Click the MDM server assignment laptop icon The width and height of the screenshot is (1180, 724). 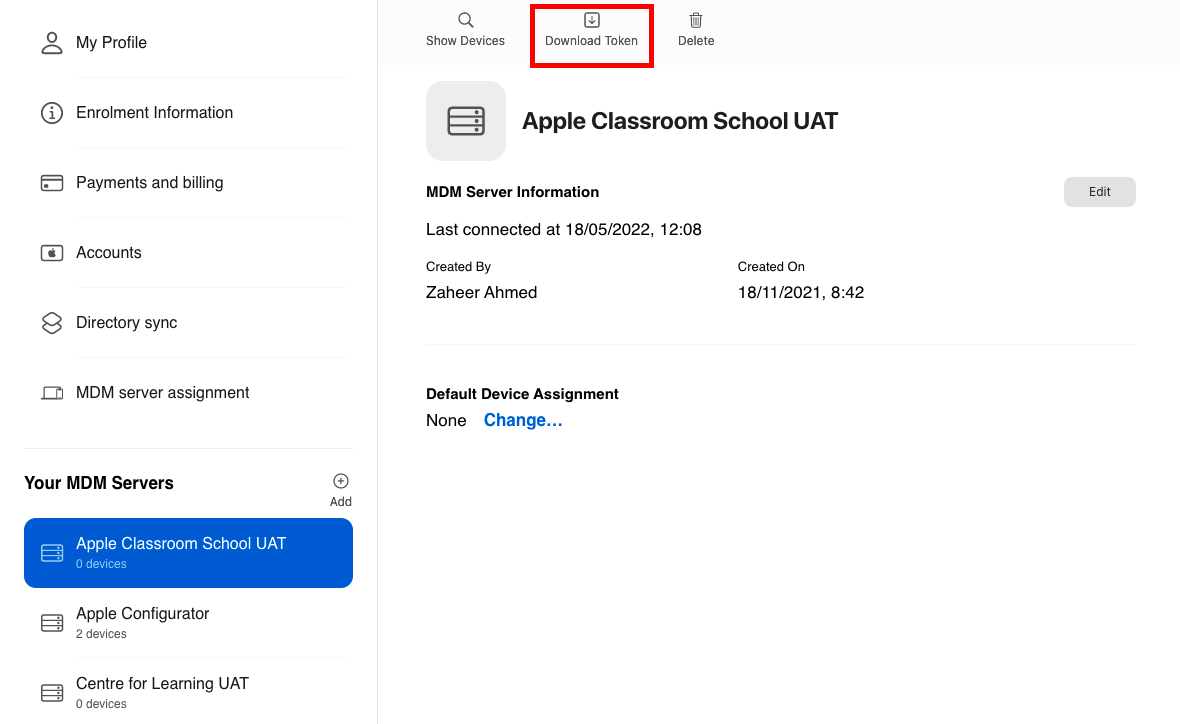[52, 393]
